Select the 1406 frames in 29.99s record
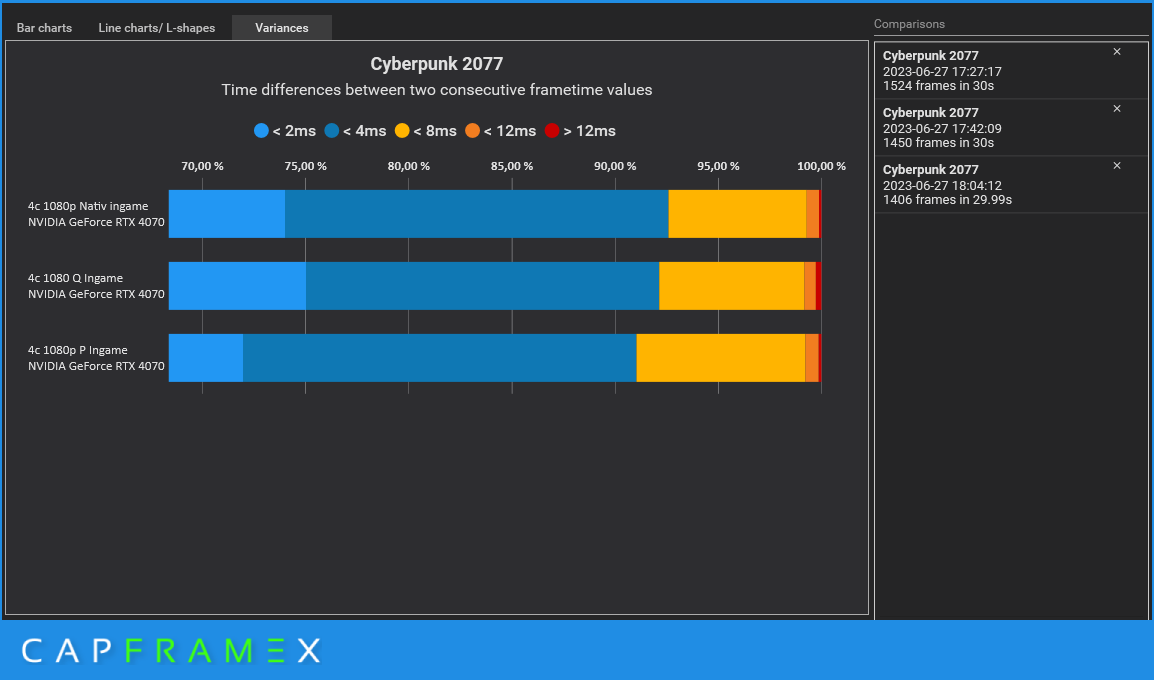The width and height of the screenshot is (1154, 680). [x=1010, y=185]
